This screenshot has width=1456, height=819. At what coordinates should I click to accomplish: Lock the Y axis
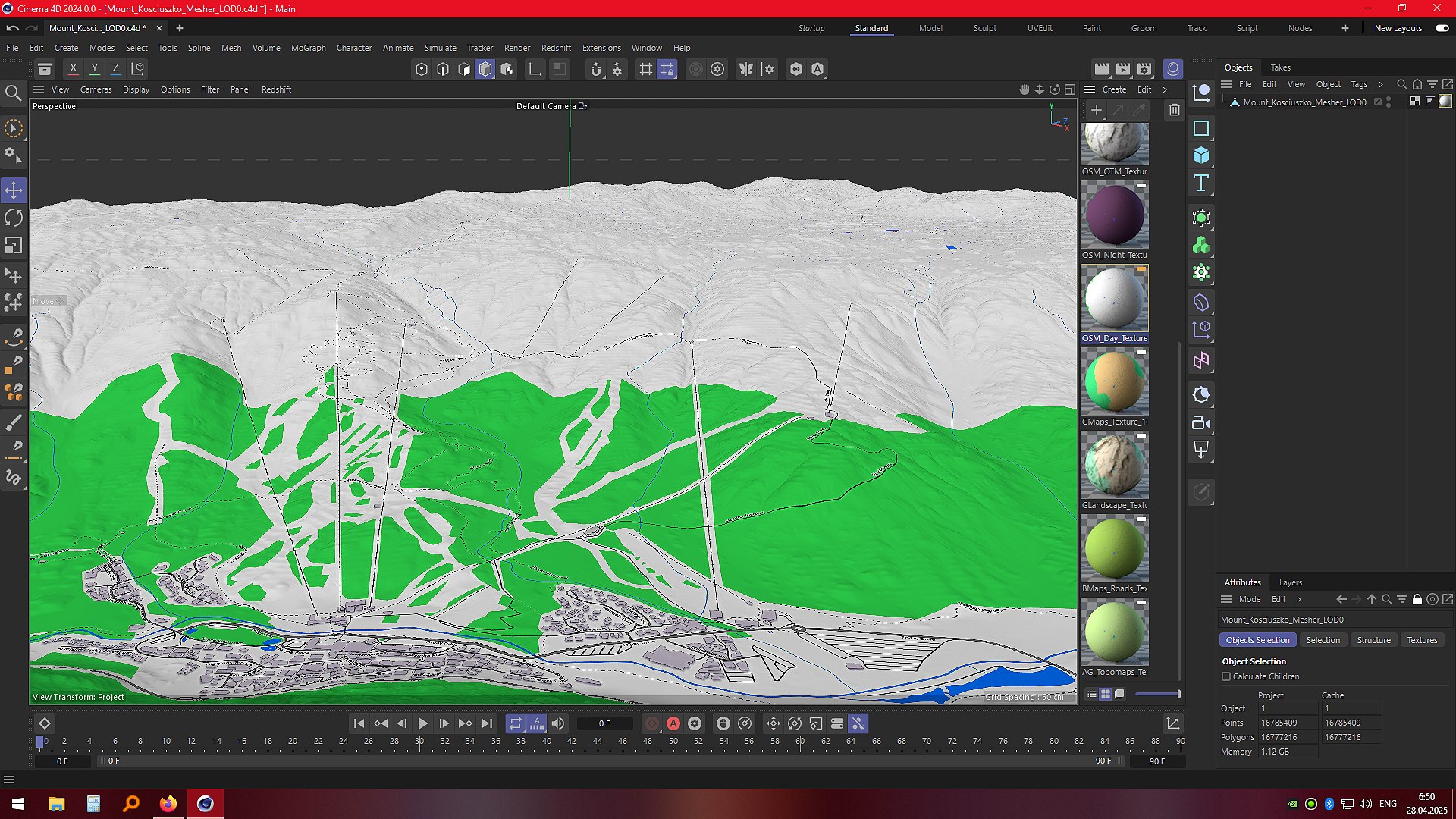click(x=94, y=69)
